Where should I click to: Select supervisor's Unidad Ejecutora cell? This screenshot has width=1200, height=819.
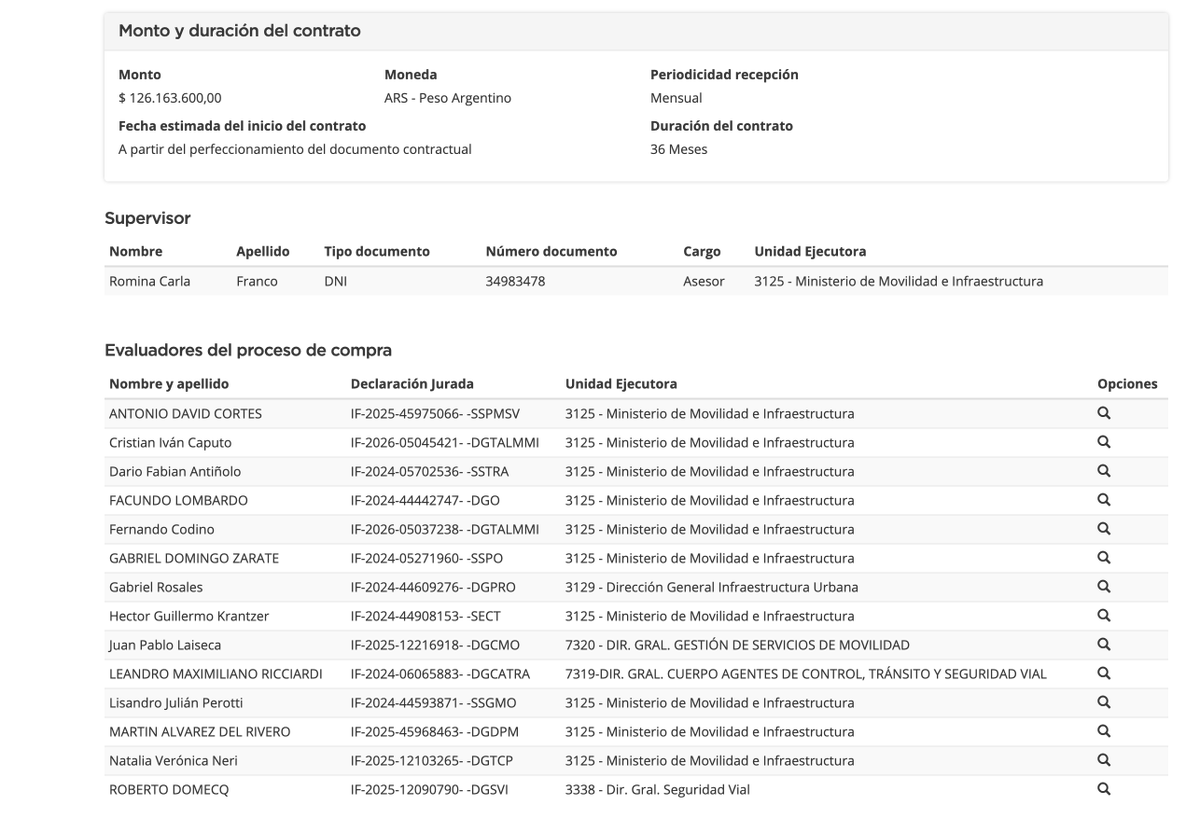898,281
